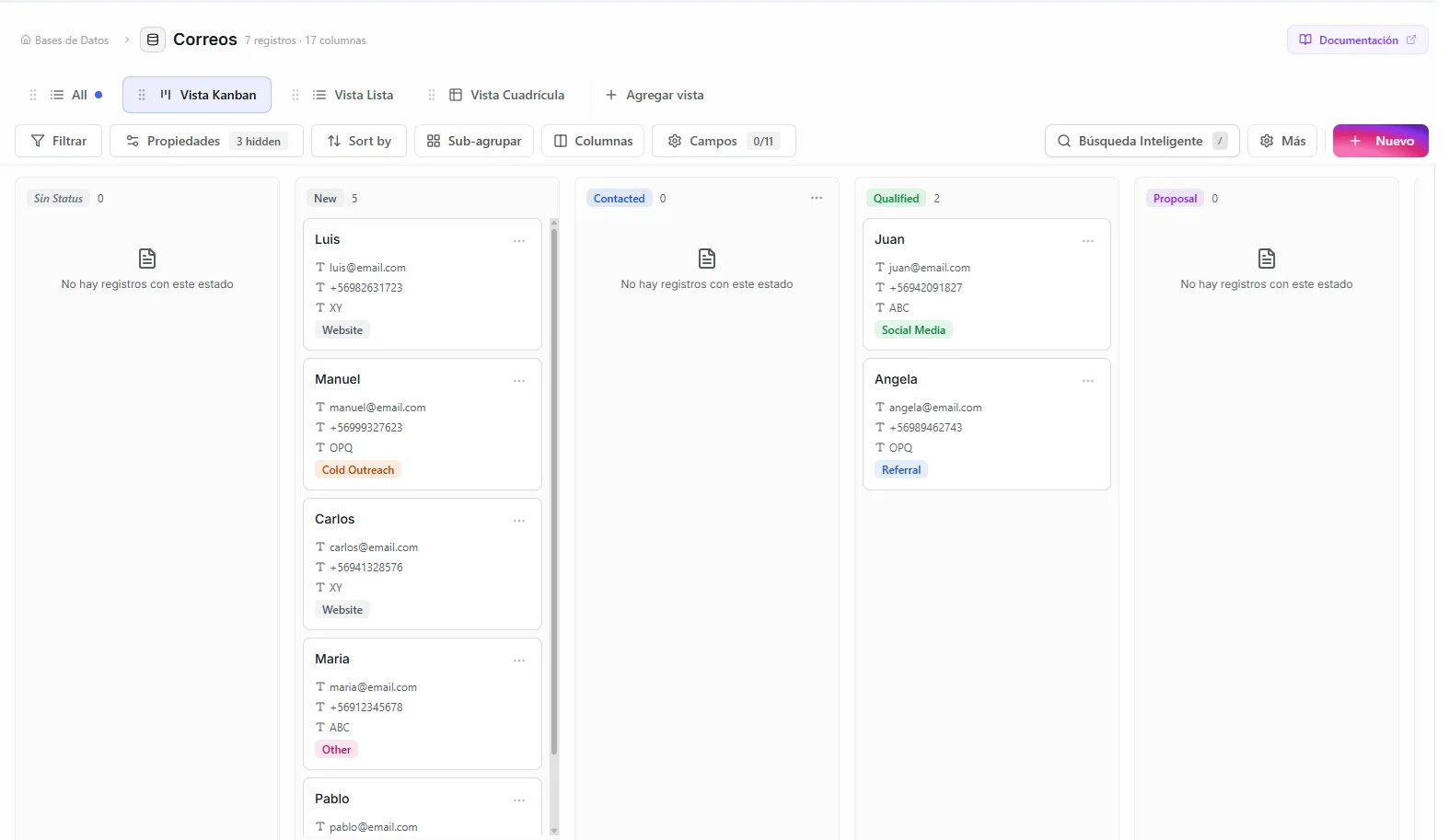Open the Carlos record card title
This screenshot has width=1449, height=840.
pyautogui.click(x=334, y=519)
